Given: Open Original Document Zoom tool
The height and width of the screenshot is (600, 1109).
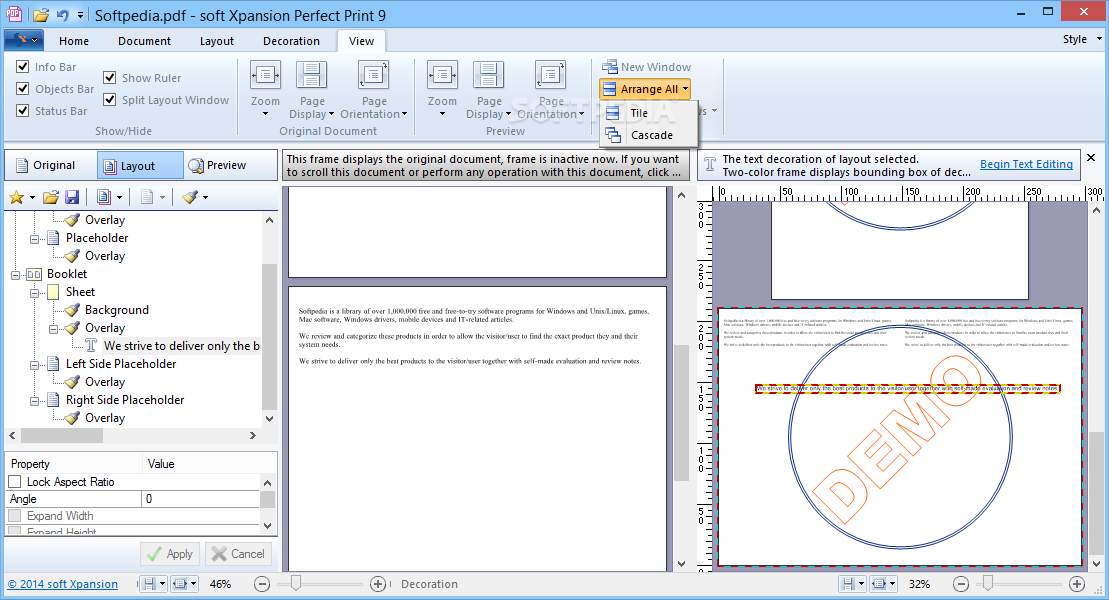Looking at the screenshot, I should [x=265, y=89].
